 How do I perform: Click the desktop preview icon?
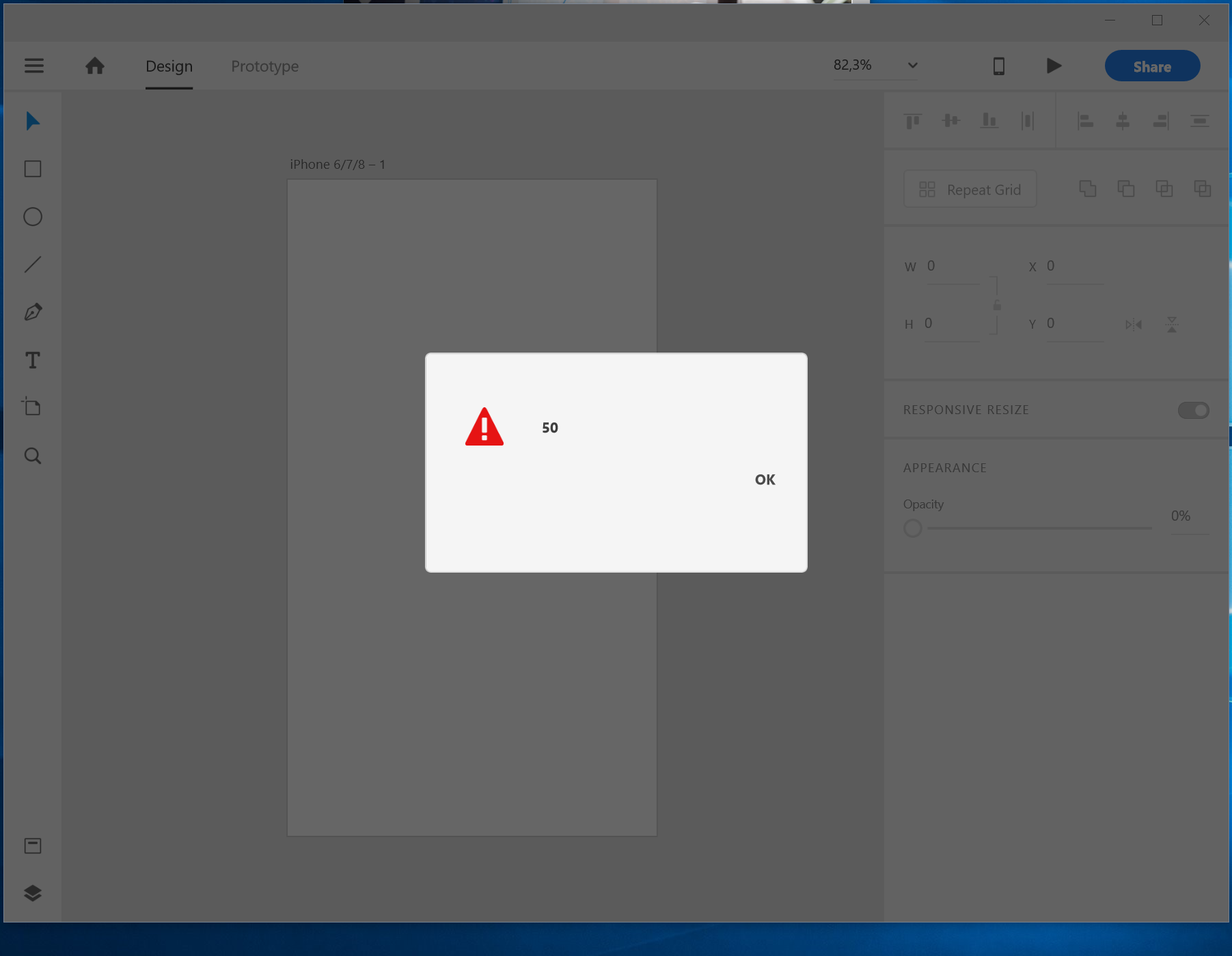coord(999,66)
